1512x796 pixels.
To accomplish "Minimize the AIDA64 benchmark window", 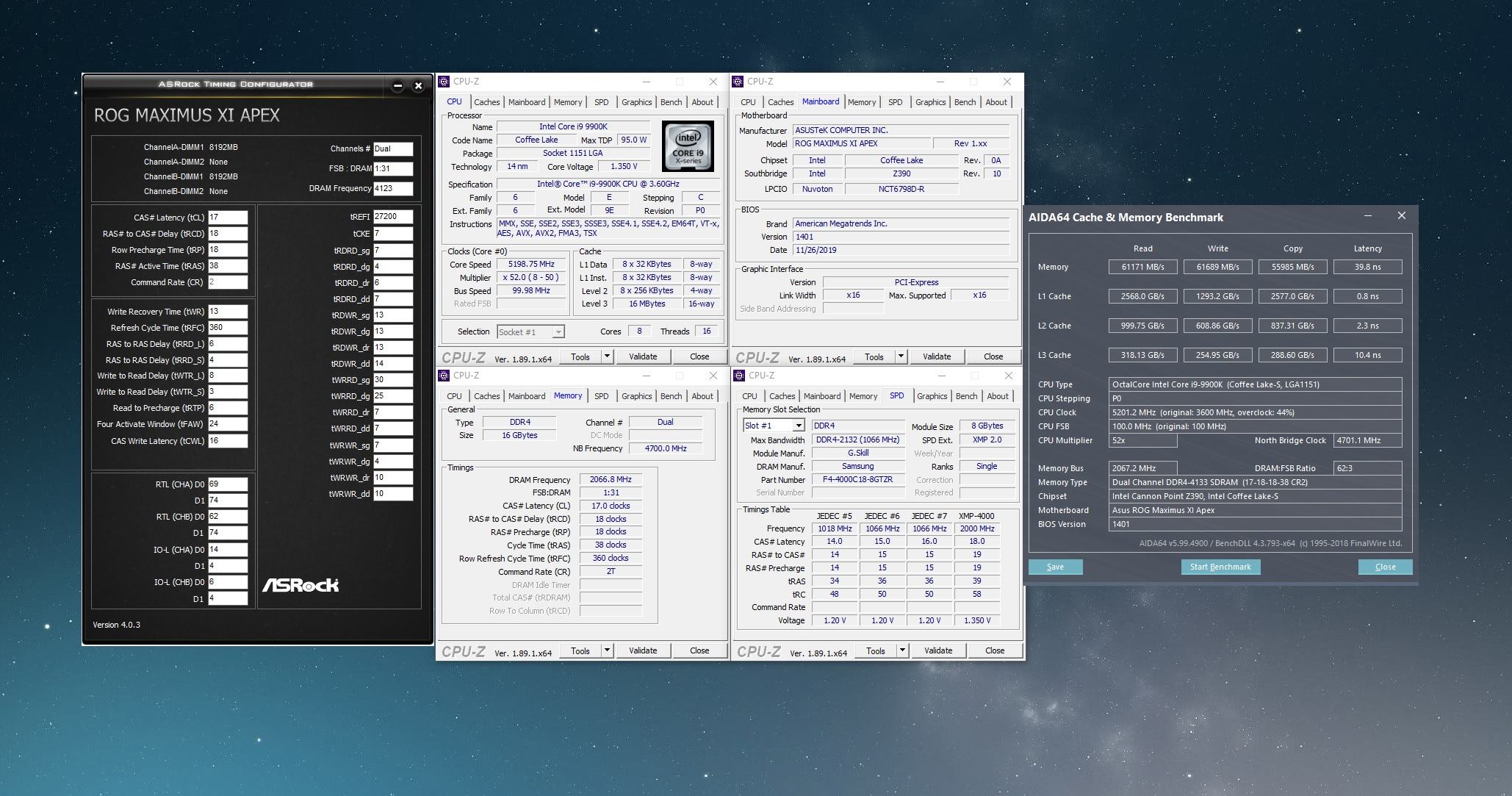I will coord(1368,216).
